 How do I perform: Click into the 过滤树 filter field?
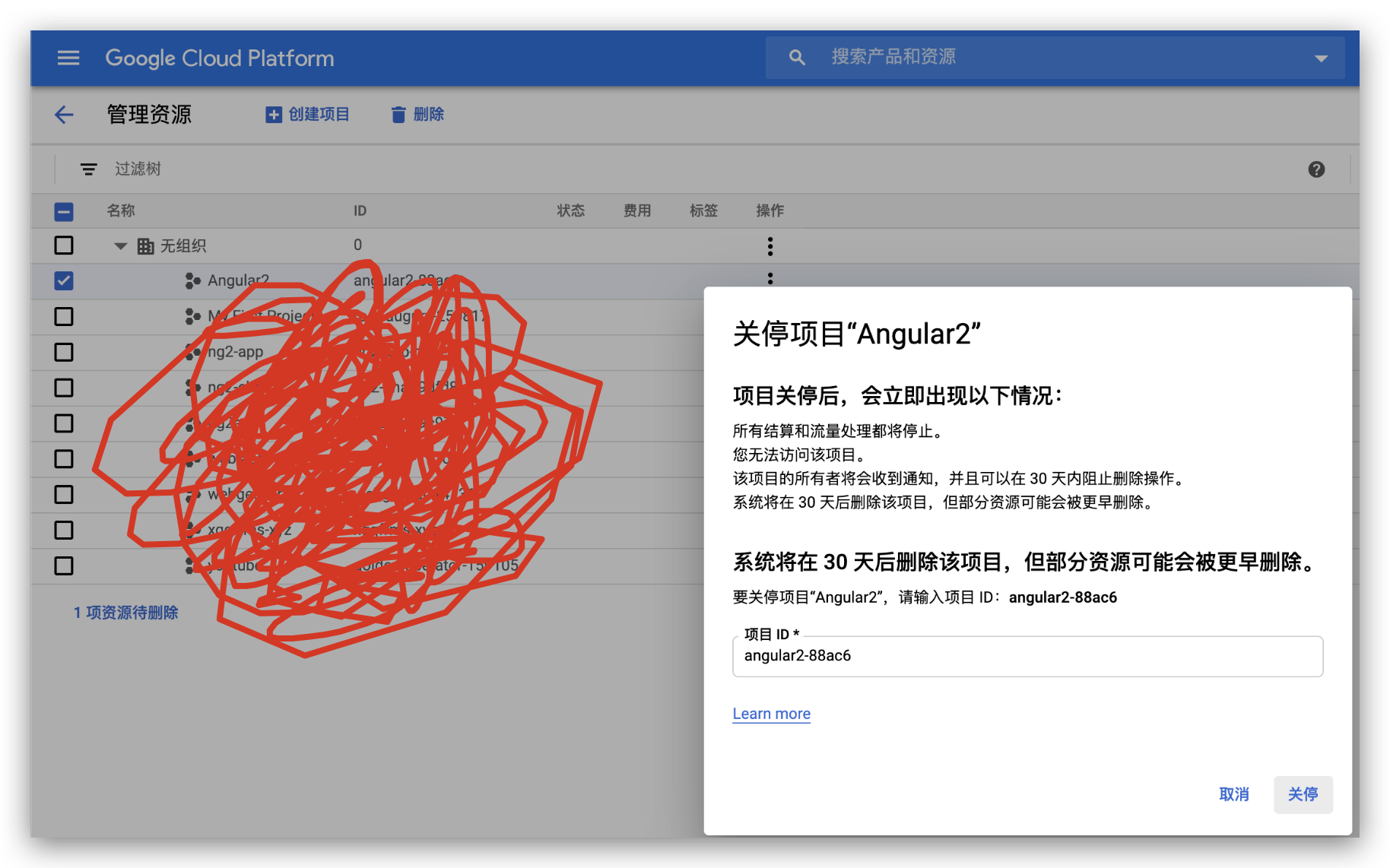pyautogui.click(x=138, y=169)
